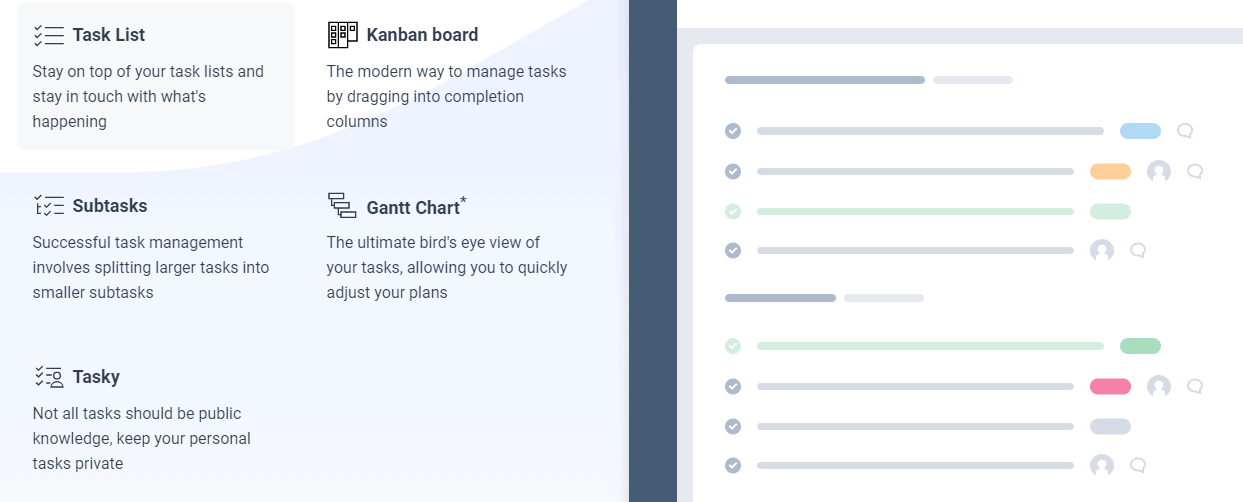Toggle the green completed checkmark in first group
1243x502 pixels.
point(733,211)
